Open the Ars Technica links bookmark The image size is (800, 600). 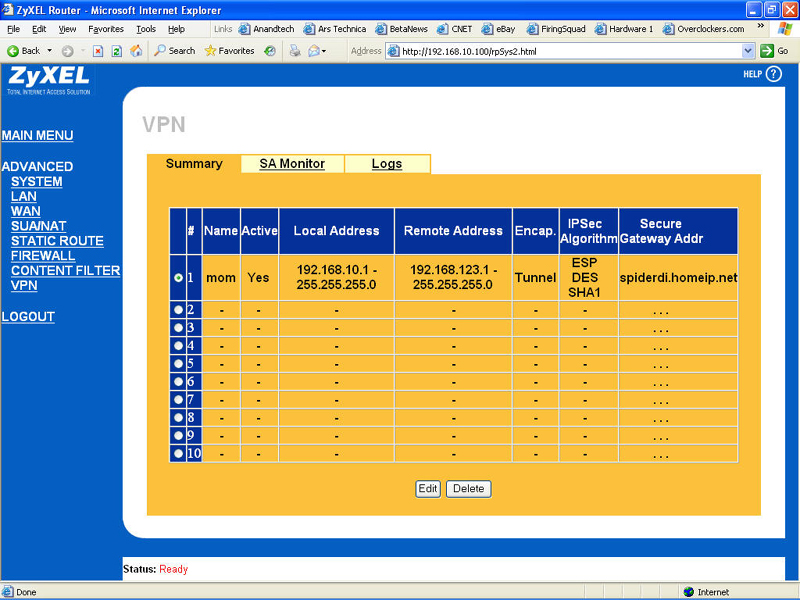coord(335,29)
